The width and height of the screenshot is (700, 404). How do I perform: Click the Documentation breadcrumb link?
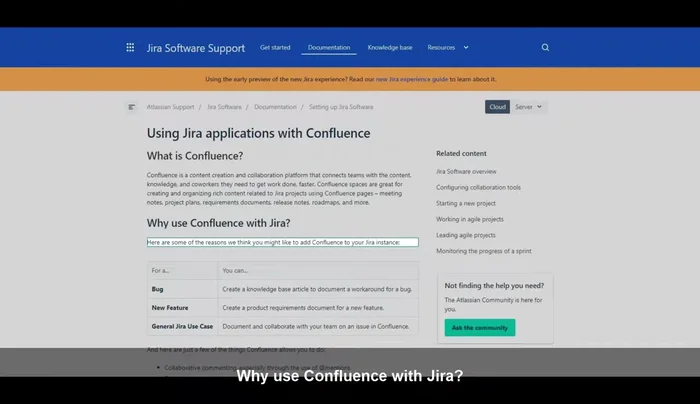tap(275, 107)
